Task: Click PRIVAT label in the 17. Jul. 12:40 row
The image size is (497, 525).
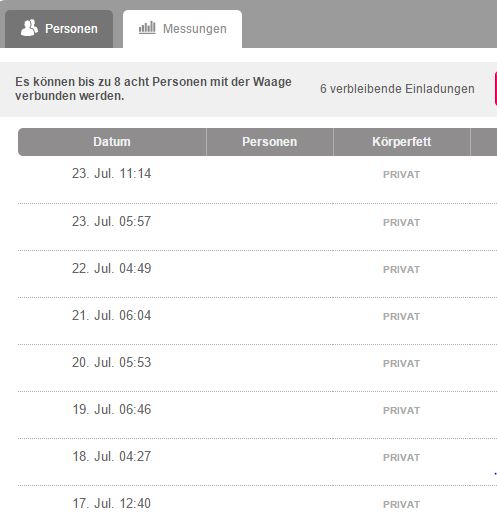Action: click(x=401, y=504)
